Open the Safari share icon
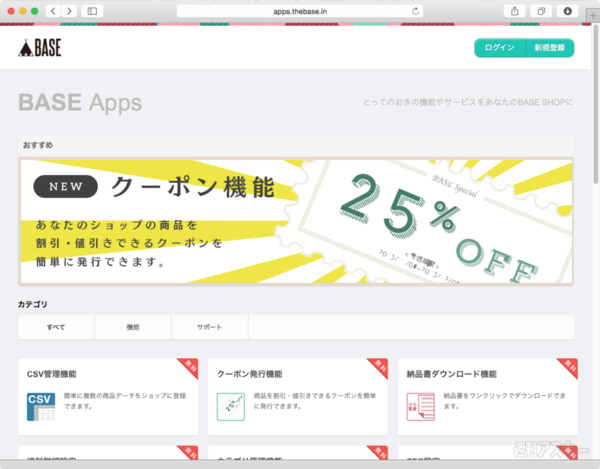This screenshot has height=469, width=600. click(x=515, y=11)
